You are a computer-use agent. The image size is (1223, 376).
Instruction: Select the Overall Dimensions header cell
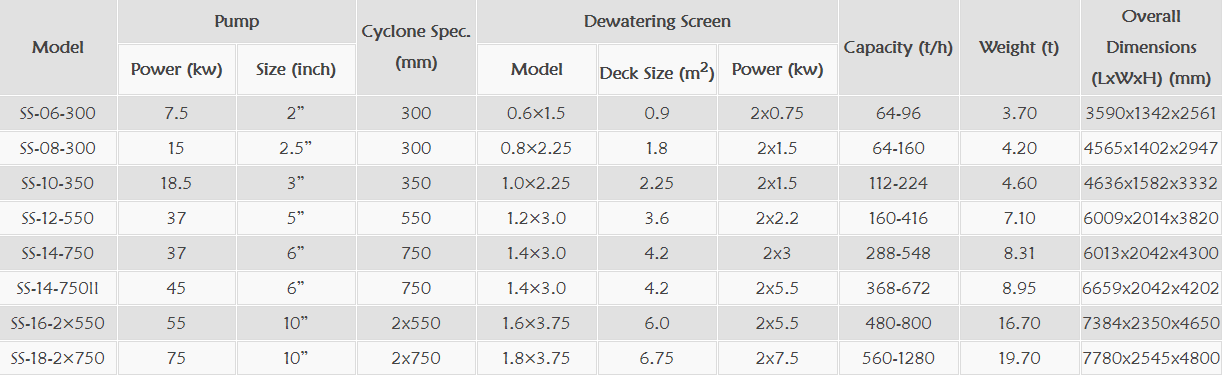pos(1152,47)
